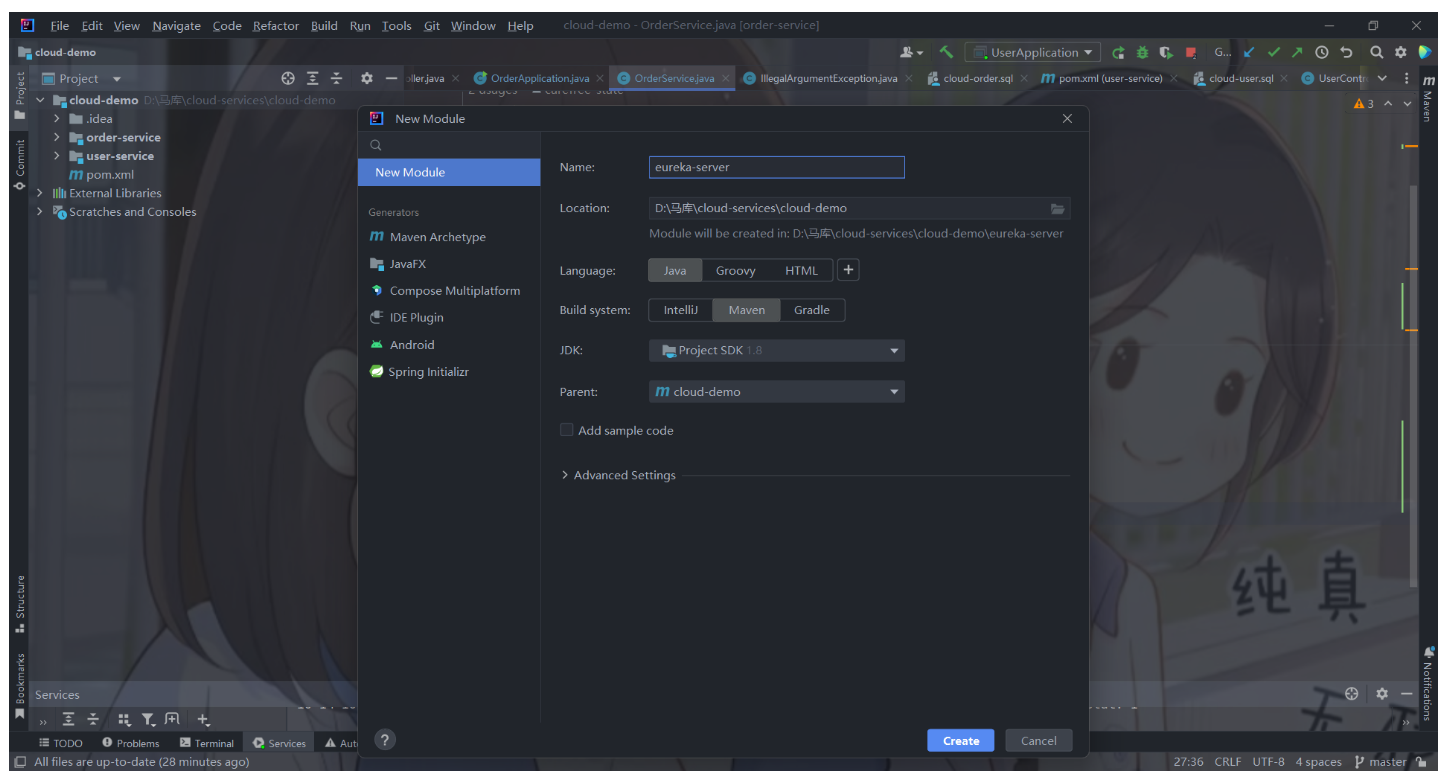Click master branch in status bar

click(x=1380, y=762)
